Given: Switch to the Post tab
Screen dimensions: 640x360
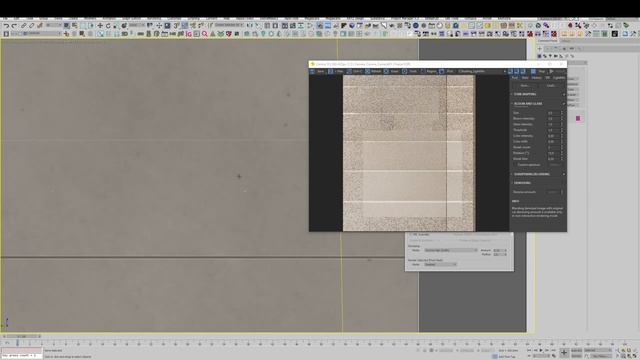Looking at the screenshot, I should coord(515,78).
